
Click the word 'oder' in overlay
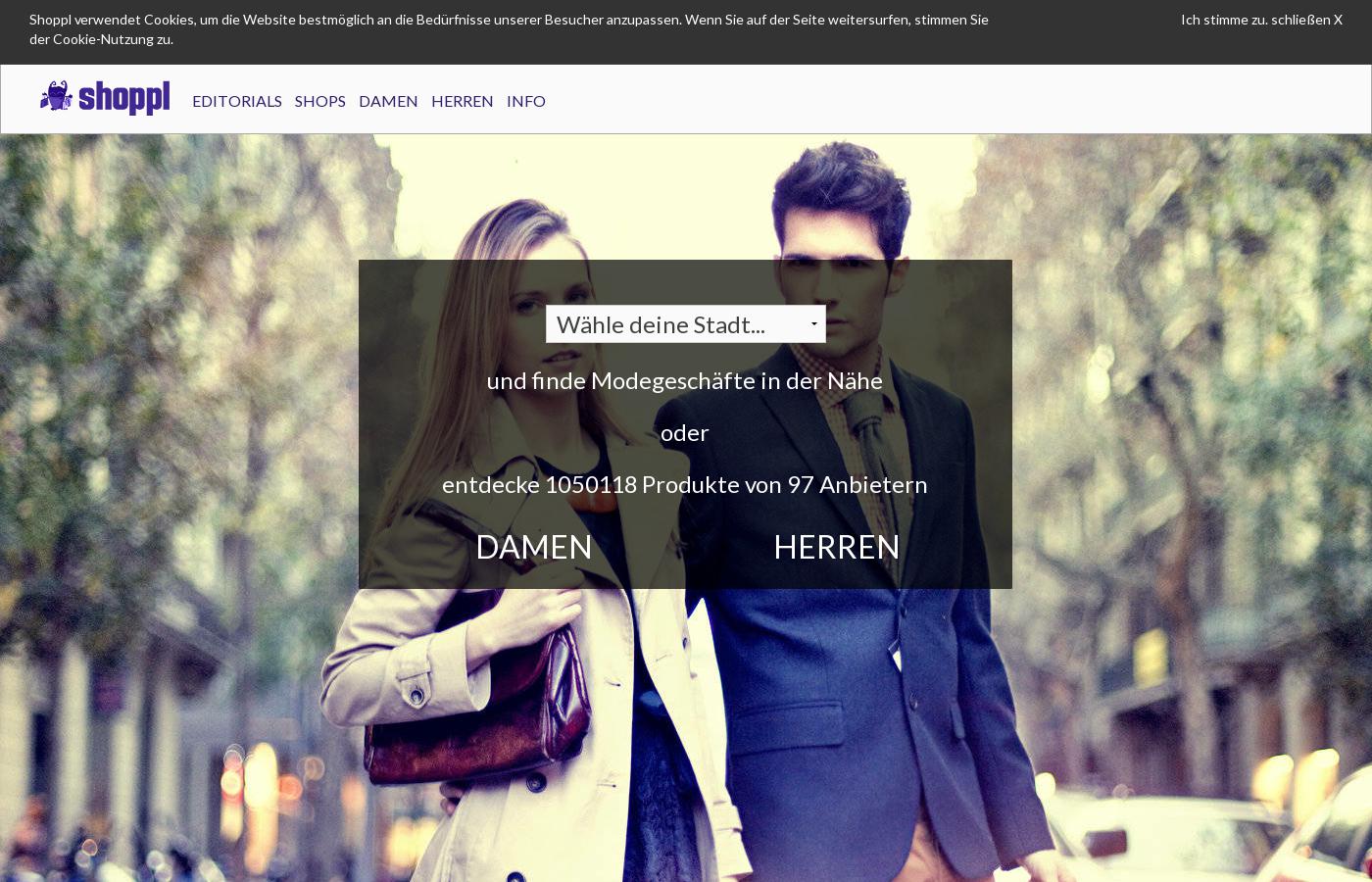coord(685,432)
